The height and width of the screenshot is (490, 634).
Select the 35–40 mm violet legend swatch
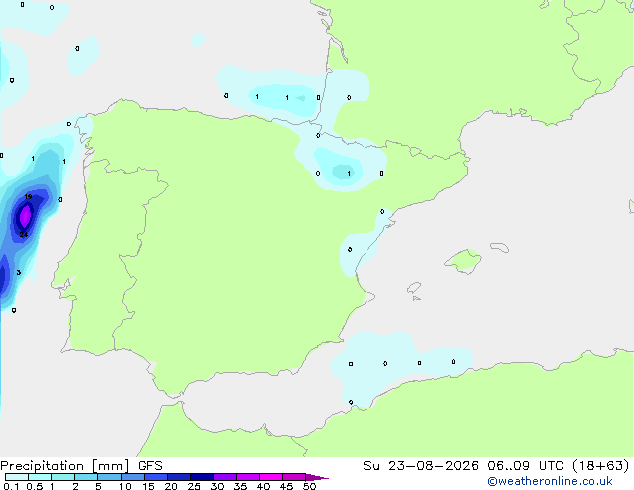[248, 477]
